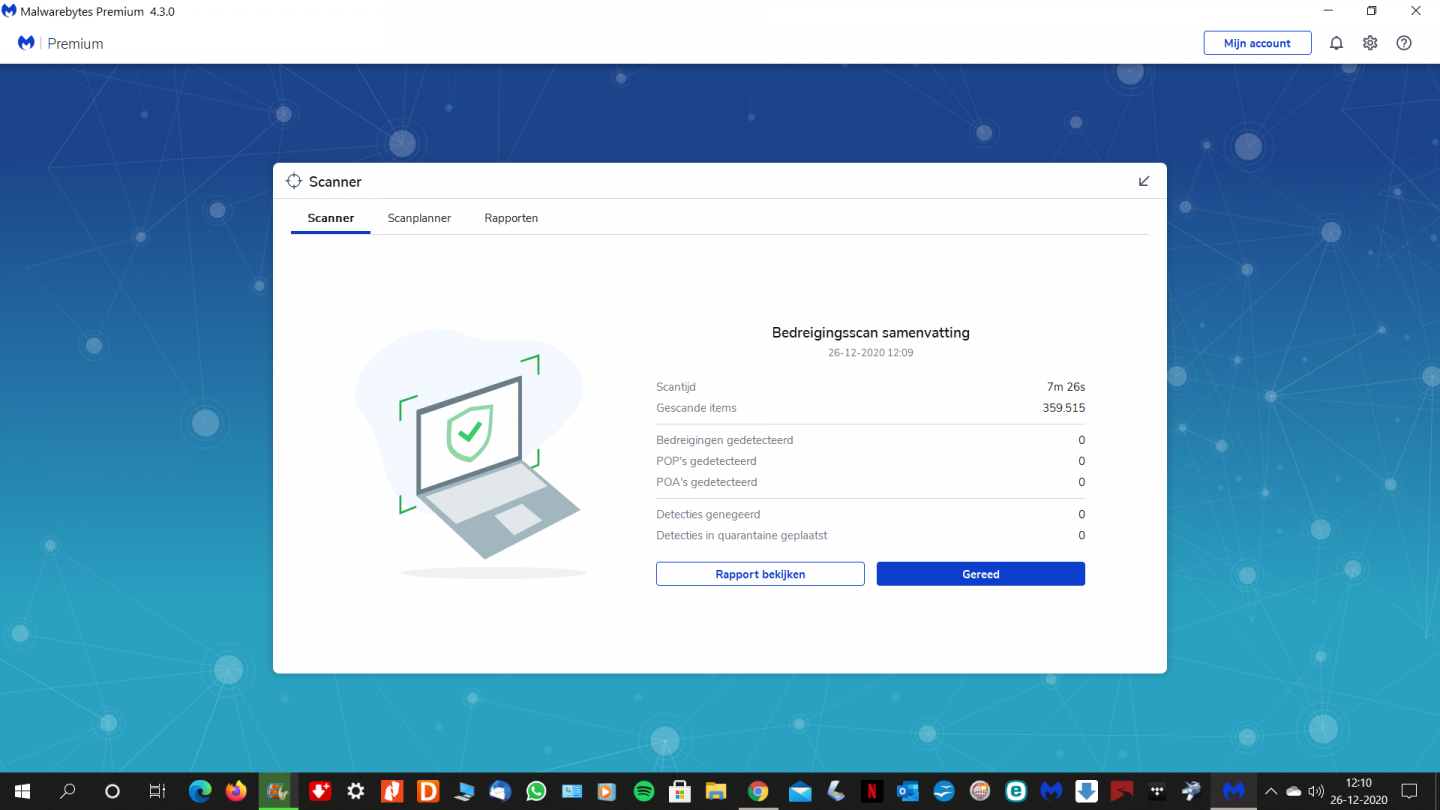Open the help question mark icon
The height and width of the screenshot is (810, 1440).
(1404, 43)
